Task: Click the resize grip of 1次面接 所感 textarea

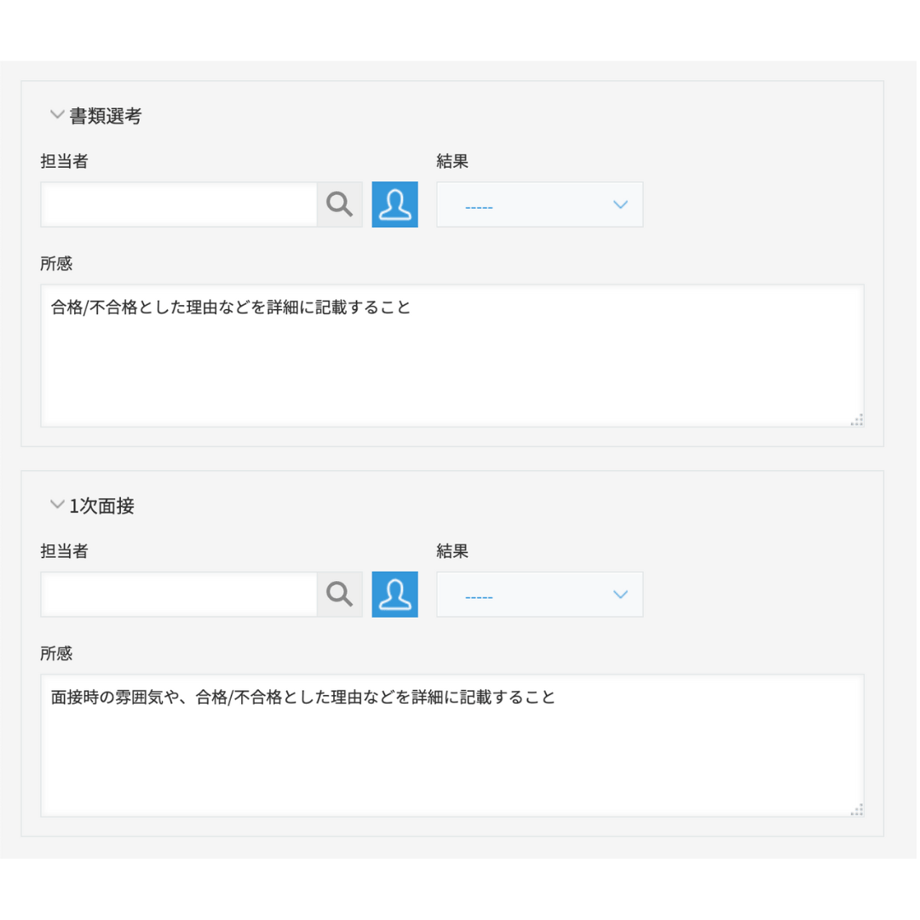Action: [x=857, y=810]
